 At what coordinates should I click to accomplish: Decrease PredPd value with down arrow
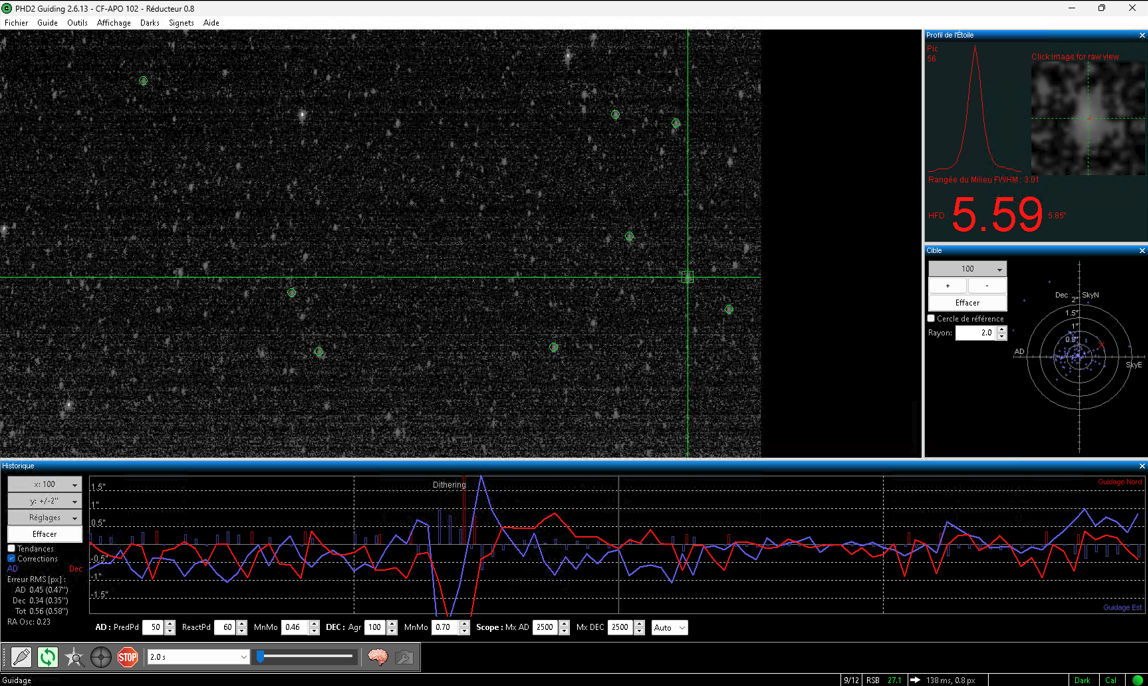(x=171, y=631)
